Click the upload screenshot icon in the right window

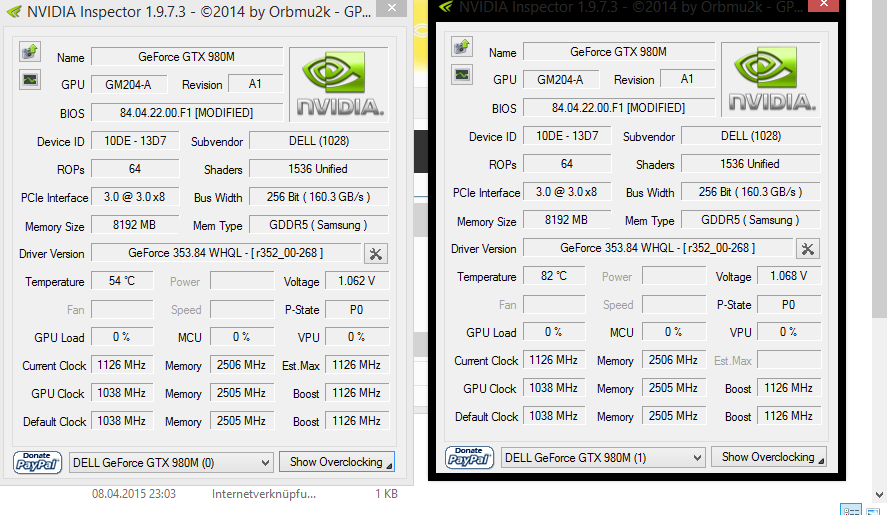462,46
